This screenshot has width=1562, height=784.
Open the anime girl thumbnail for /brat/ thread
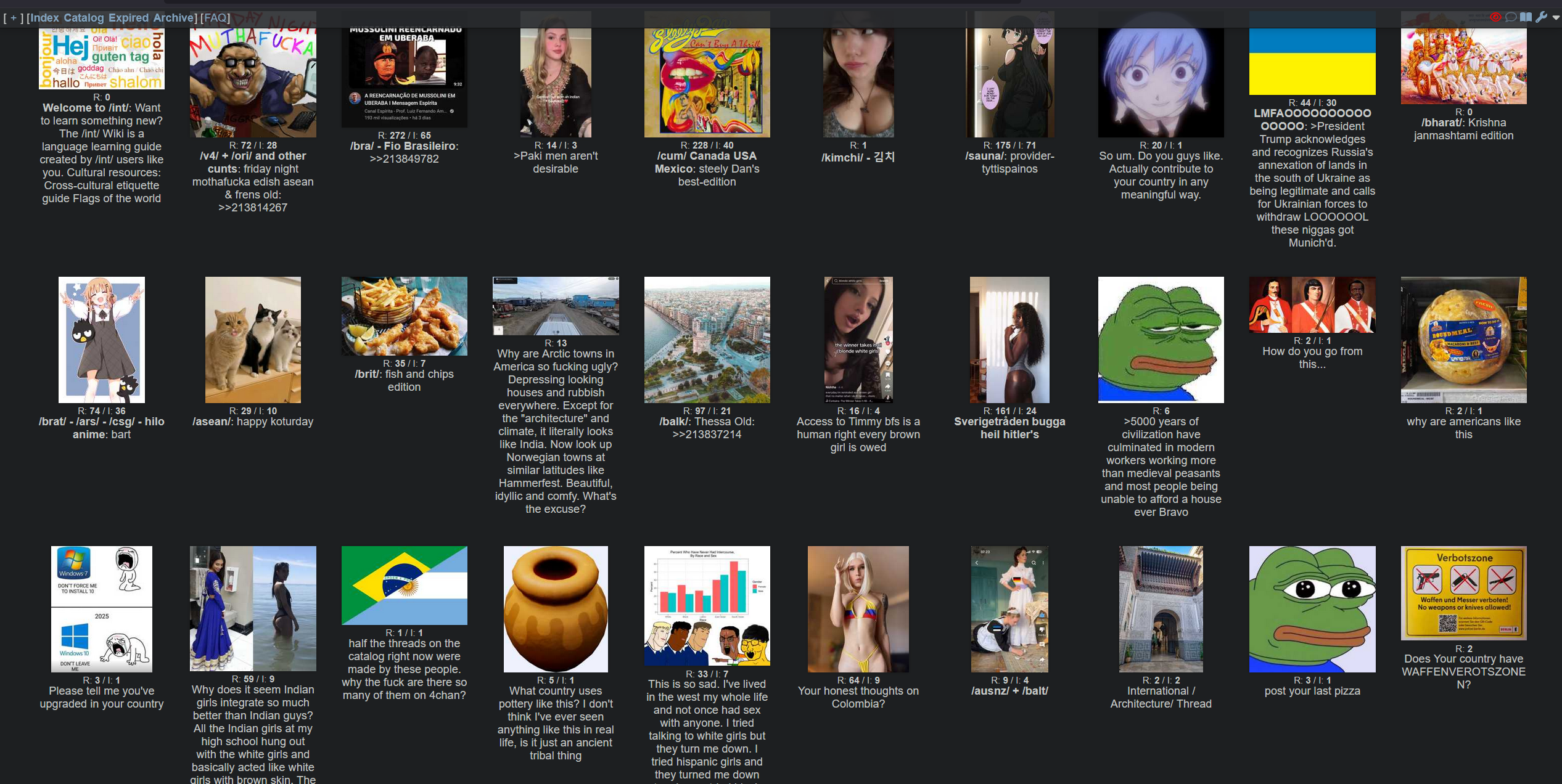tap(102, 340)
